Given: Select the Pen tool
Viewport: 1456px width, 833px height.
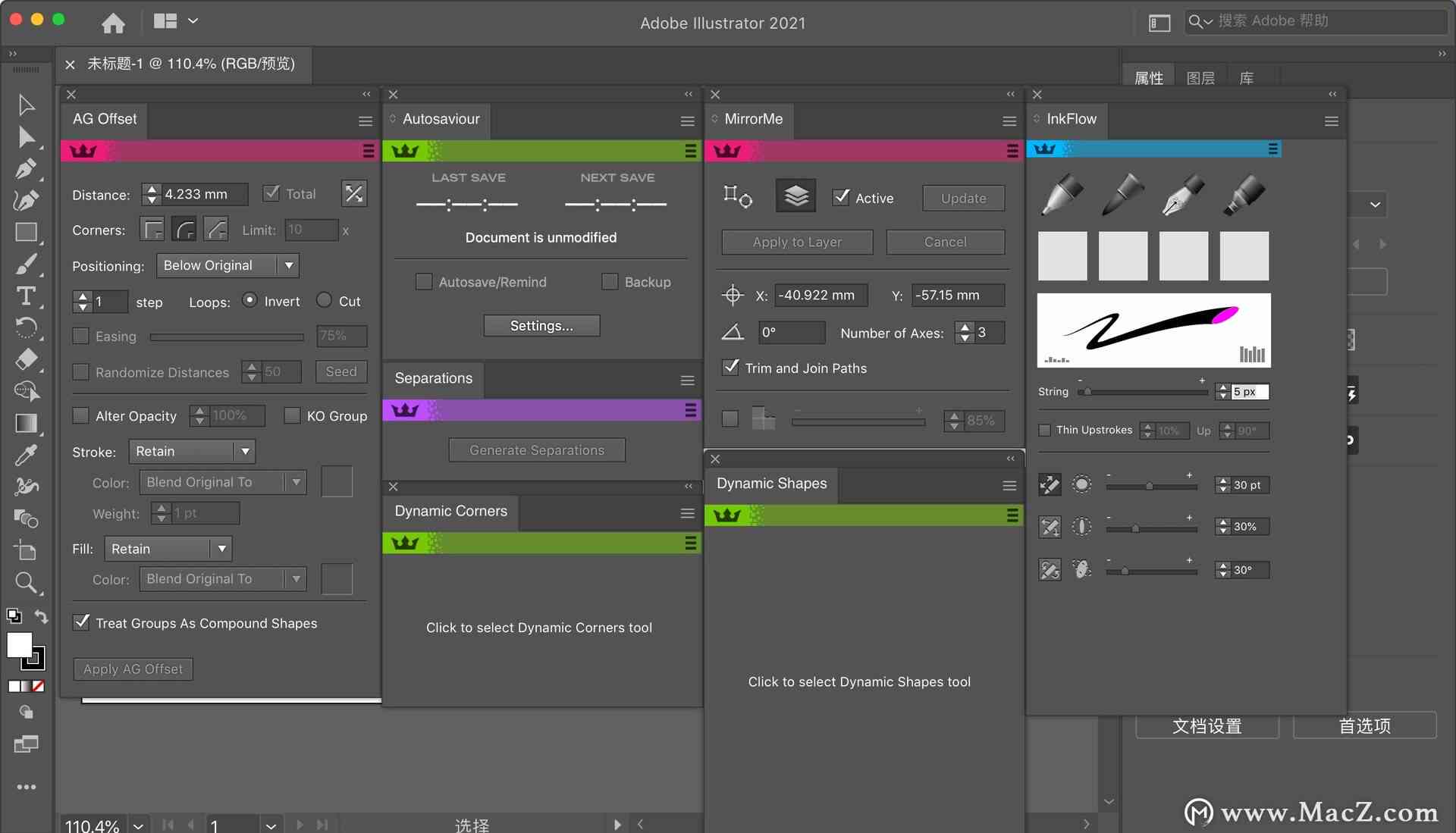Looking at the screenshot, I should pos(27,168).
